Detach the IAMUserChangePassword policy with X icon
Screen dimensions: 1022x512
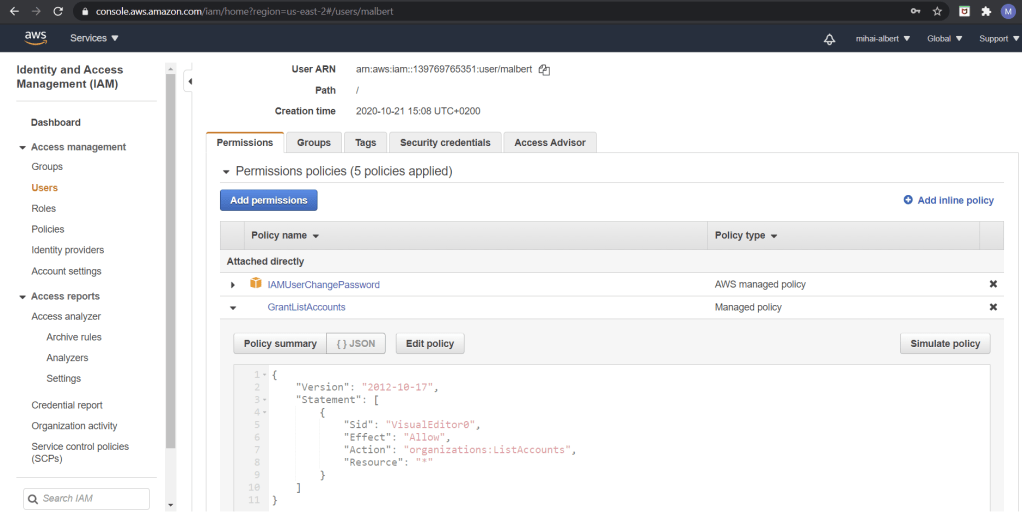pyautogui.click(x=993, y=284)
